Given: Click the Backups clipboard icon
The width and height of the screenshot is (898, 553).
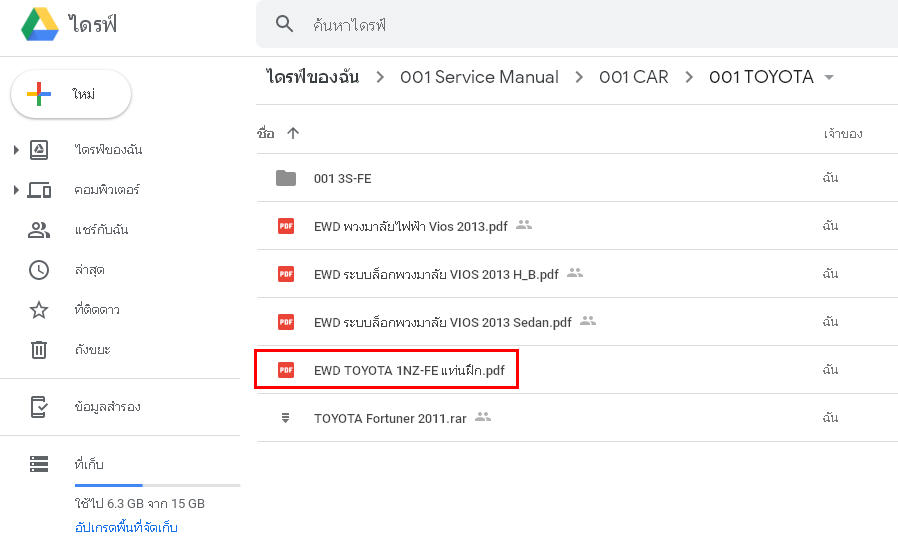Looking at the screenshot, I should click(39, 407).
